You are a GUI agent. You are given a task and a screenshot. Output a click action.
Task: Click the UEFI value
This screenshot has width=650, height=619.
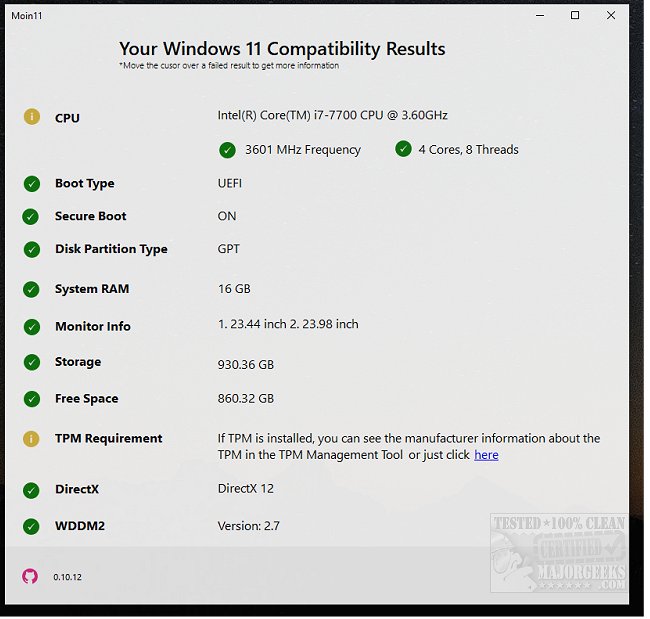[230, 183]
